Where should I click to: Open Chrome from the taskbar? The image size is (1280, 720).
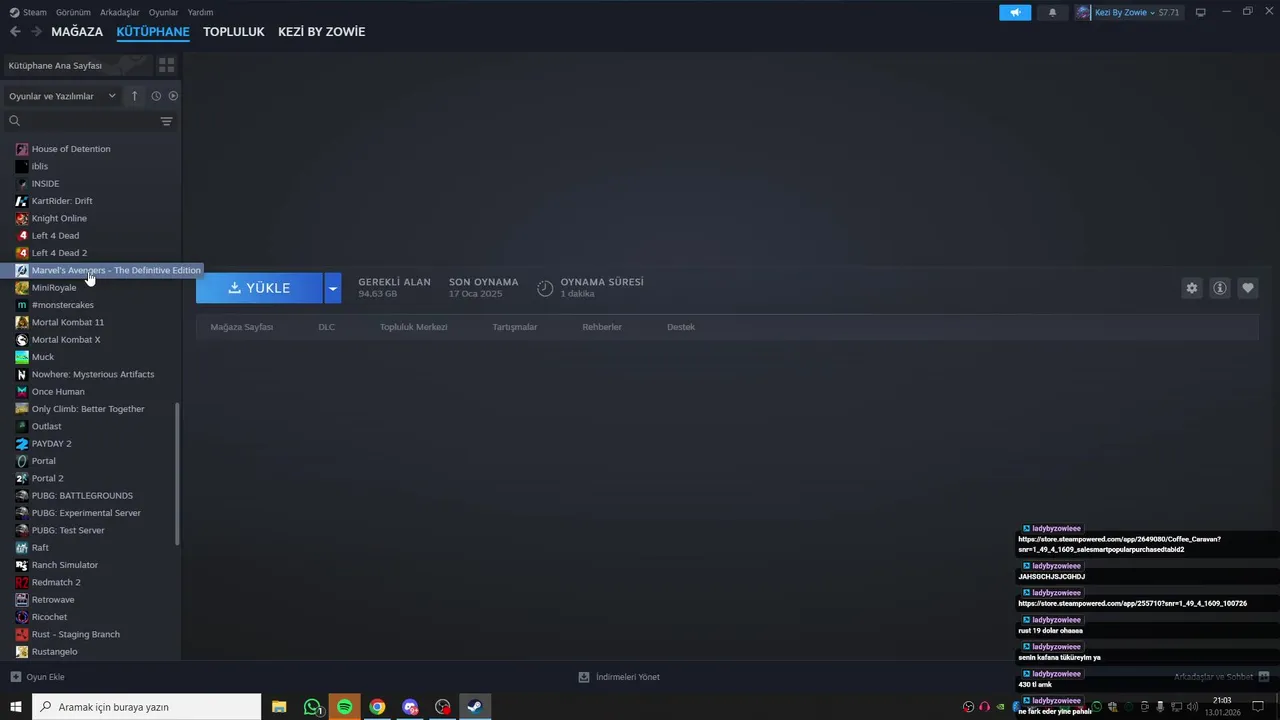click(377, 707)
